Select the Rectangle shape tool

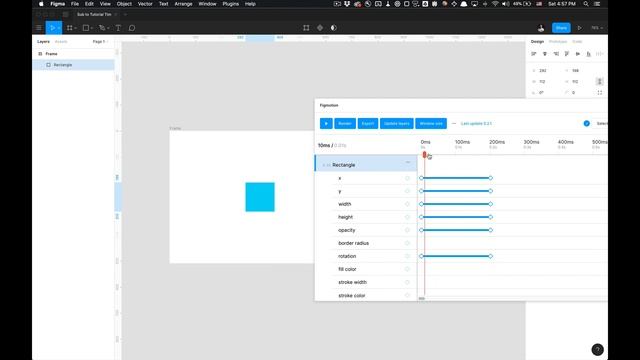(x=86, y=28)
